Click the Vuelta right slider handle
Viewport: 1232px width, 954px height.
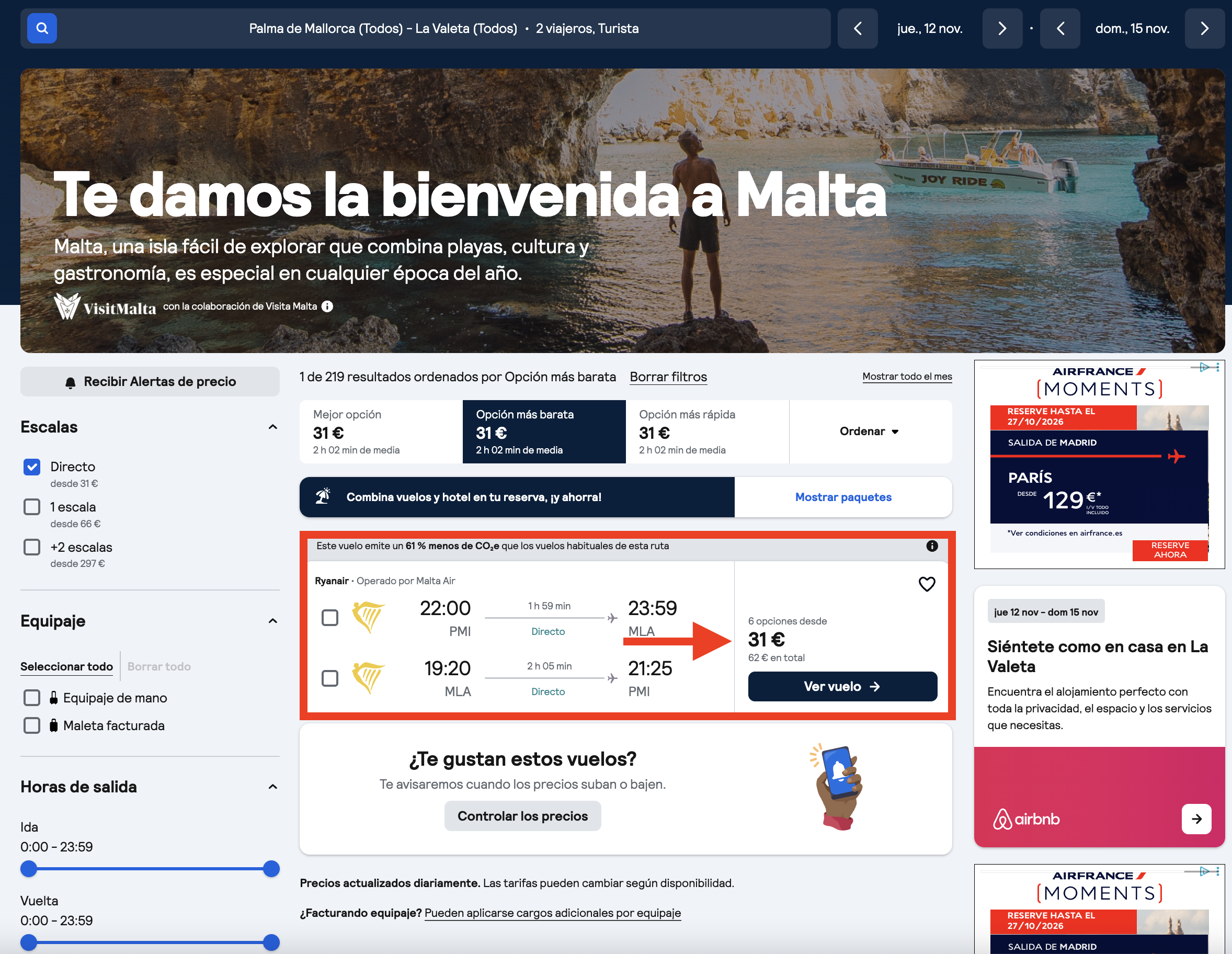[271, 942]
